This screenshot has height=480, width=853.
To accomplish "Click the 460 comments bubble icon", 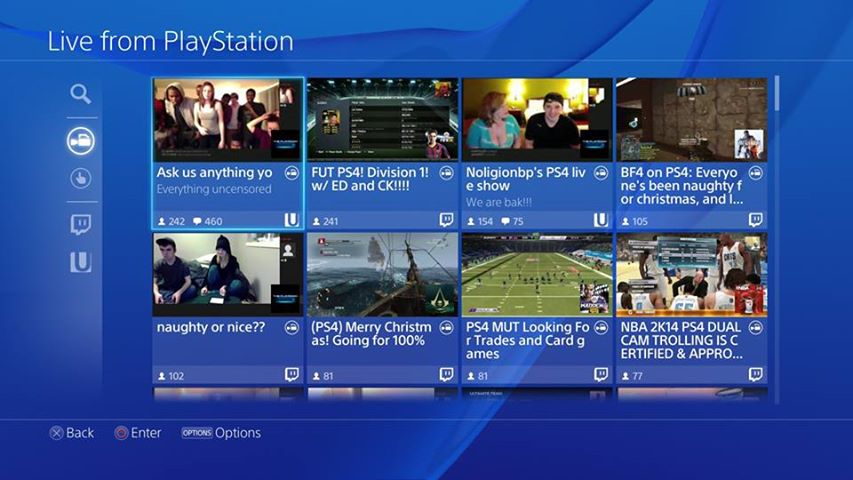I will tap(197, 221).
